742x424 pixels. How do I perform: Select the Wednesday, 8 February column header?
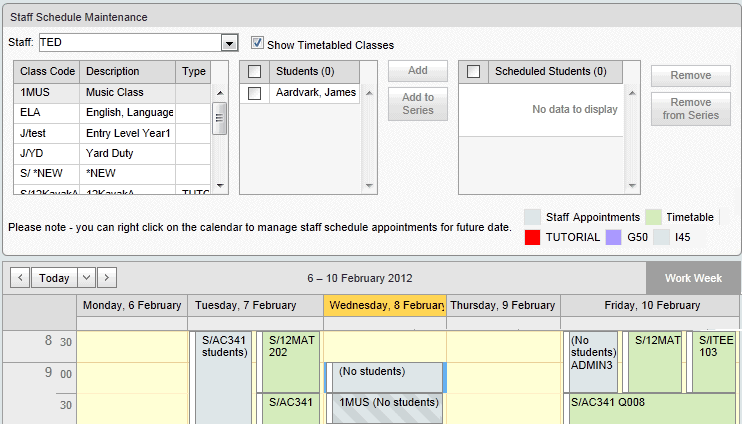[385, 306]
